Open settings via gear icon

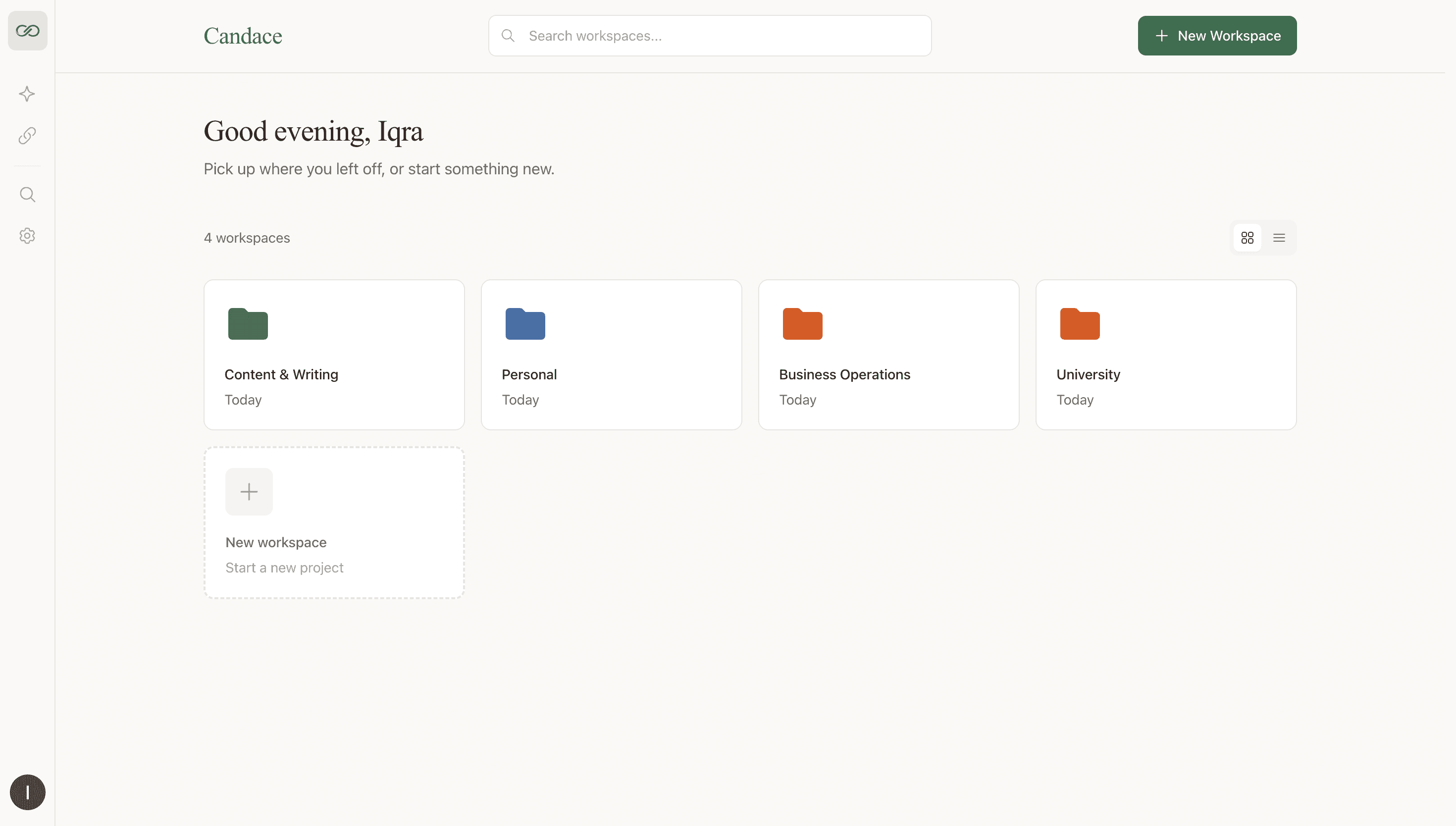[x=27, y=235]
